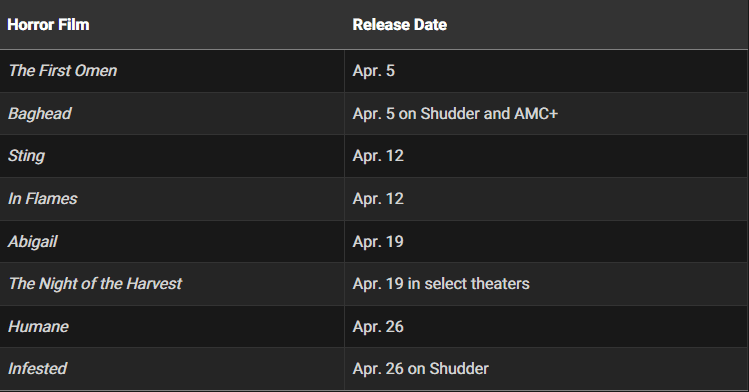Click the Infested film title
Screen dimensions: 749x392
tap(37, 369)
